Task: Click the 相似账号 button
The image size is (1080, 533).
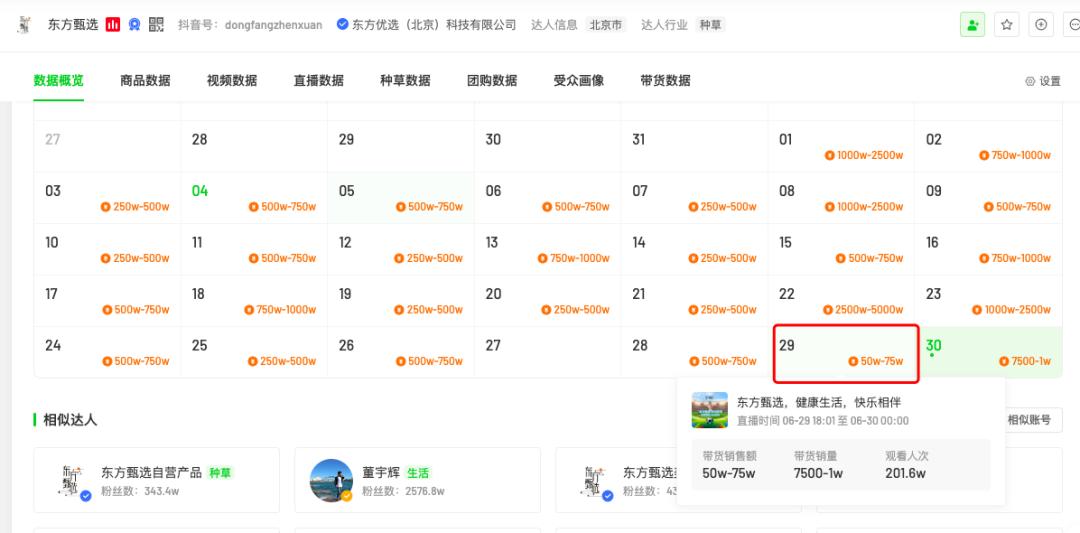Action: pyautogui.click(x=1029, y=420)
